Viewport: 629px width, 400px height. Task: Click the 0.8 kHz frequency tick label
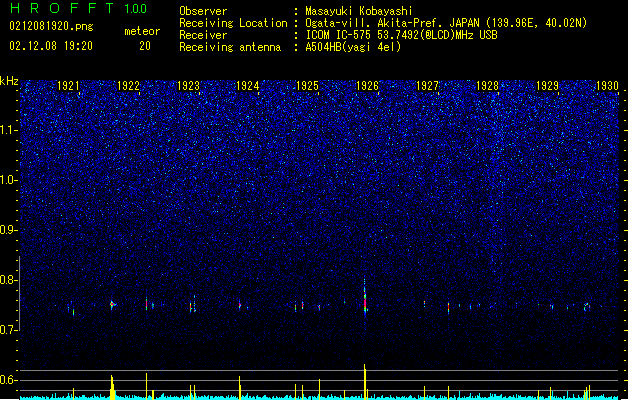[9, 280]
